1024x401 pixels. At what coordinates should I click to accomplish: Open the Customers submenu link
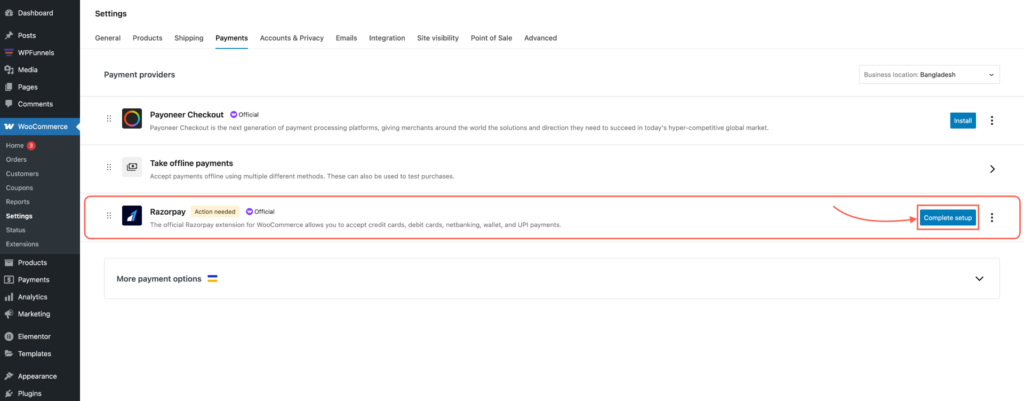tap(22, 174)
